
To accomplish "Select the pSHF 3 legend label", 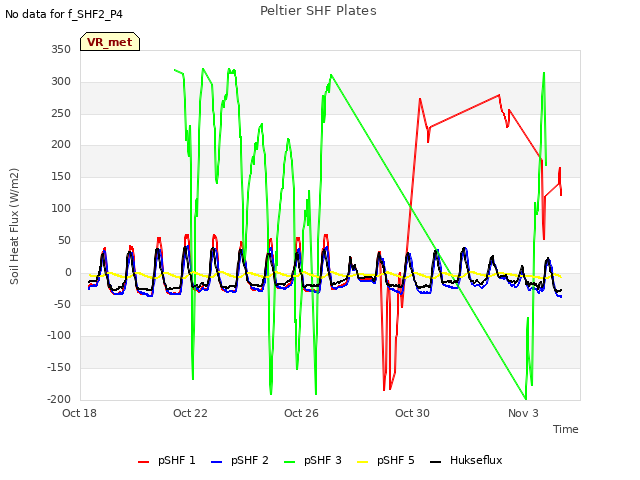I will click(322, 460).
